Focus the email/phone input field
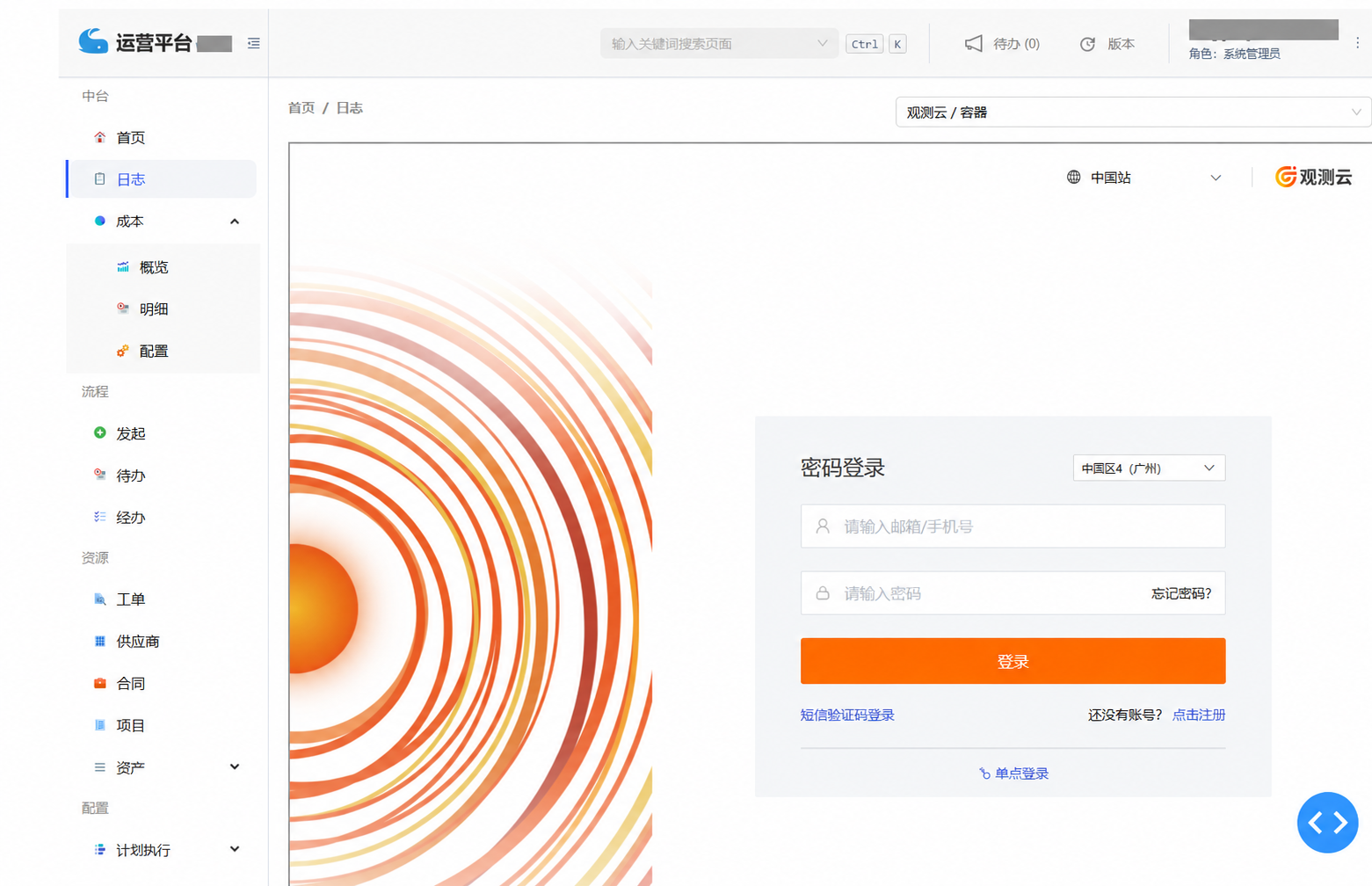The height and width of the screenshot is (886, 1372). pos(1013,527)
